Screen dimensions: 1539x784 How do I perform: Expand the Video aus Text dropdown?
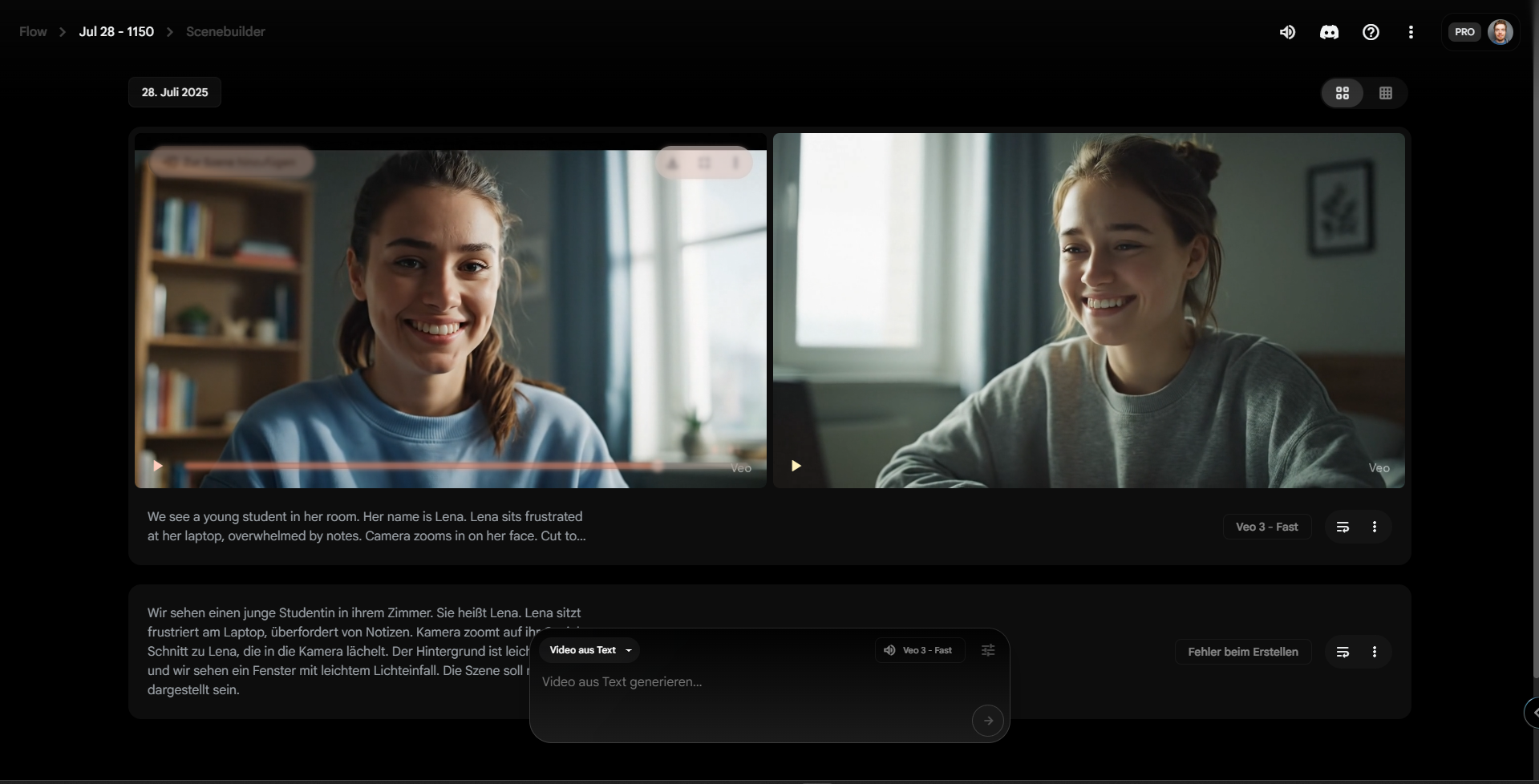pos(589,650)
